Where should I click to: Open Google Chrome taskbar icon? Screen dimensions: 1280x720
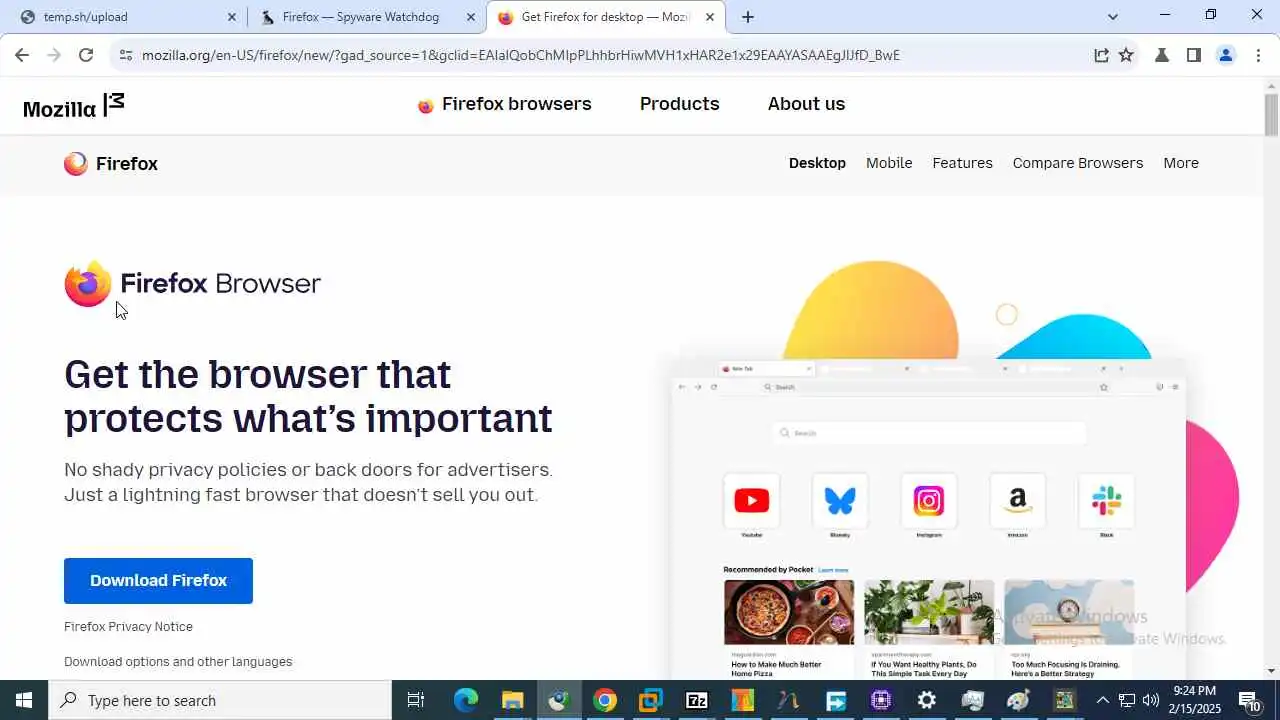[604, 700]
